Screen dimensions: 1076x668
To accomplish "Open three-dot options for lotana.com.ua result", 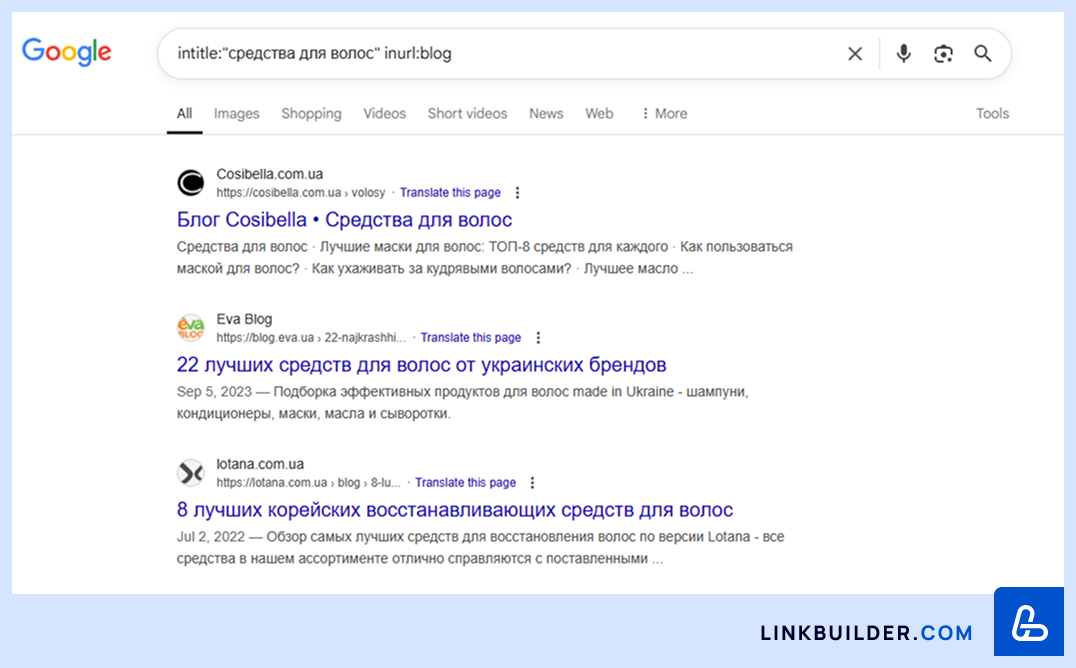I will (x=533, y=483).
